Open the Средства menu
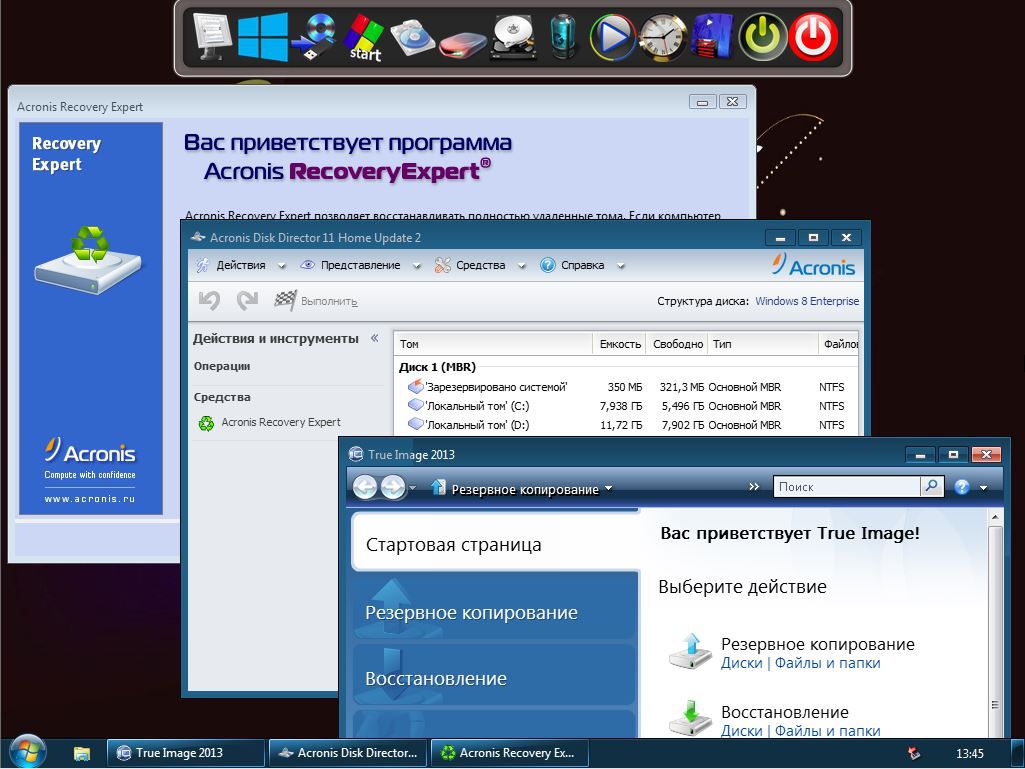This screenshot has width=1025, height=769. pos(480,265)
